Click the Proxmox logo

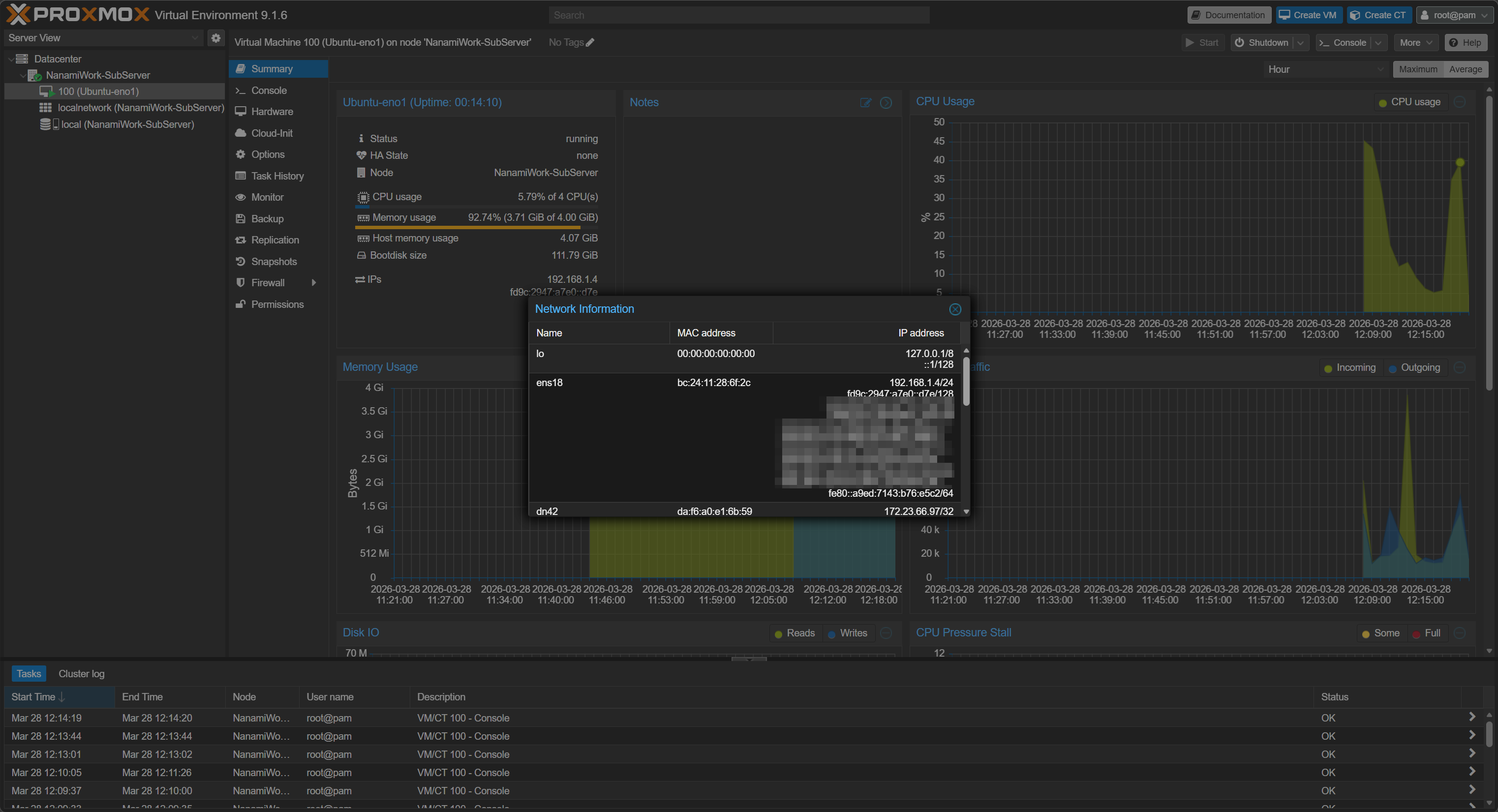pyautogui.click(x=77, y=15)
